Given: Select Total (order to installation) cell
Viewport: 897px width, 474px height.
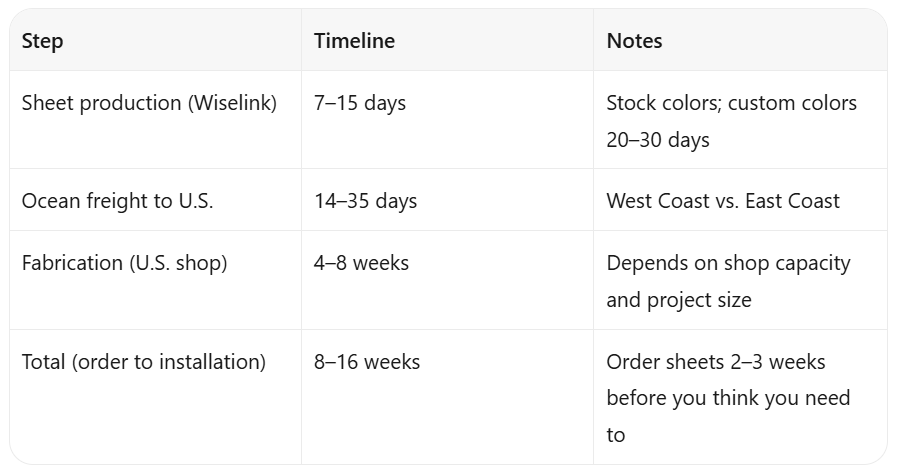Looking at the screenshot, I should (156, 397).
